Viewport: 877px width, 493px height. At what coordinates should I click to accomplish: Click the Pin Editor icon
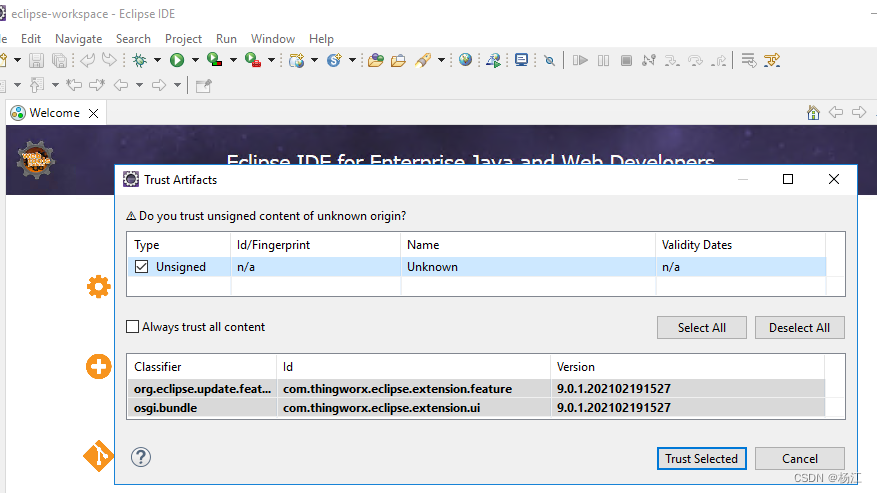[204, 86]
